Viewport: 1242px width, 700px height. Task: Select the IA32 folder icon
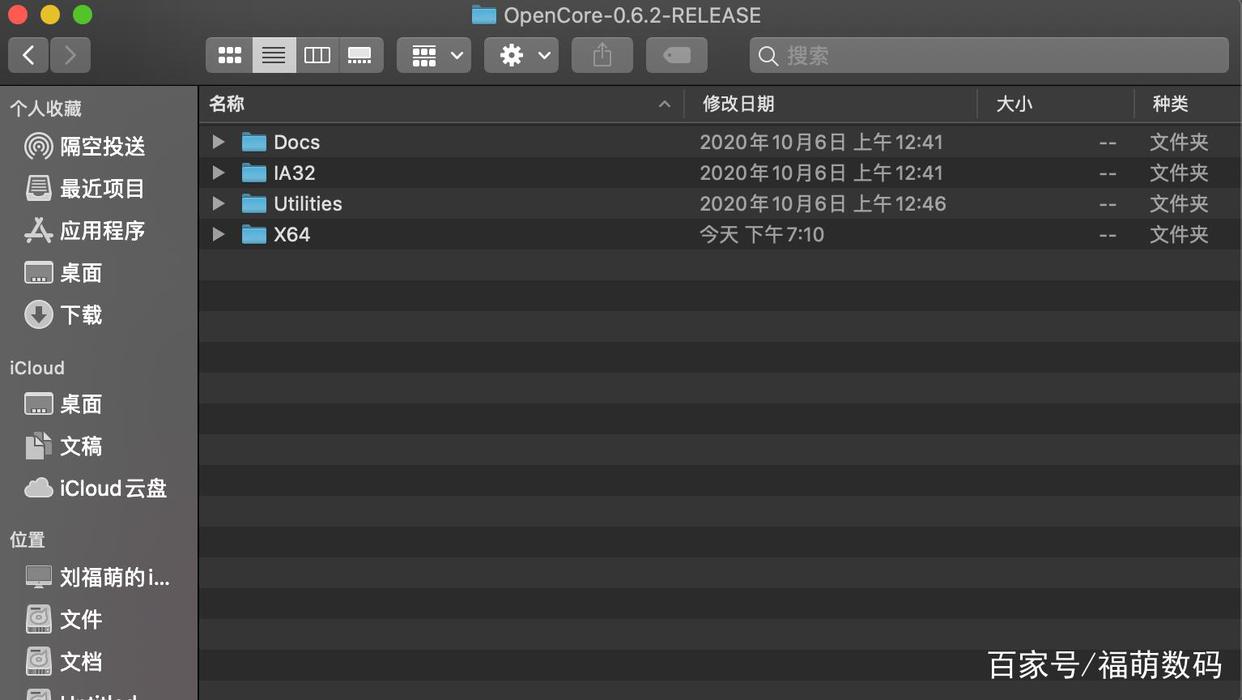pos(254,173)
